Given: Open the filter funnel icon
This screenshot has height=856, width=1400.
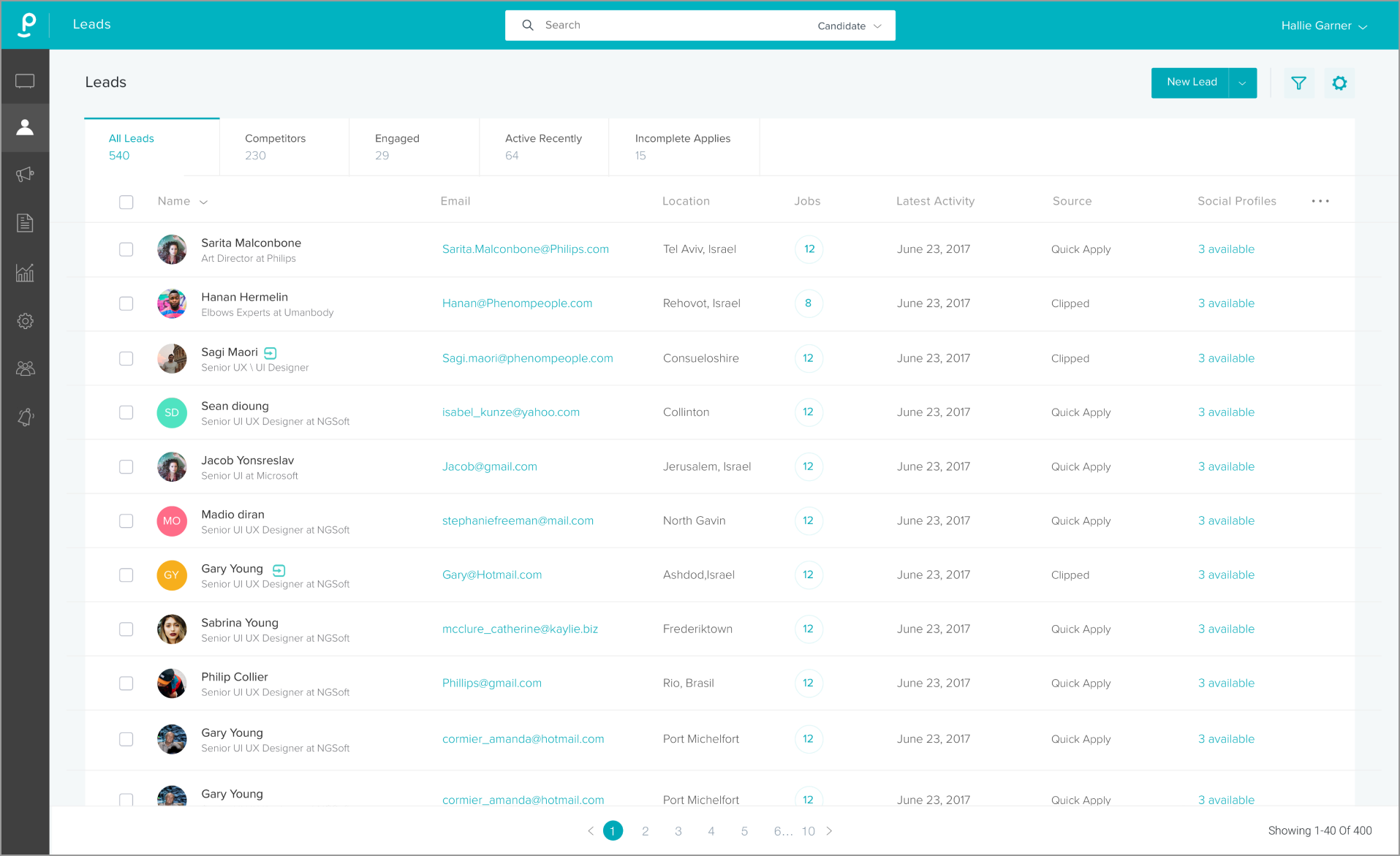Looking at the screenshot, I should (x=1298, y=83).
